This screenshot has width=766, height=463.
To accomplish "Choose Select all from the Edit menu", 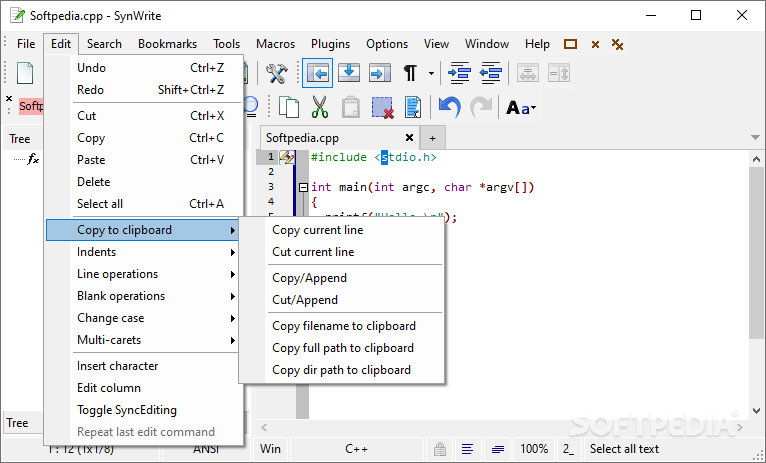I will [x=144, y=204].
